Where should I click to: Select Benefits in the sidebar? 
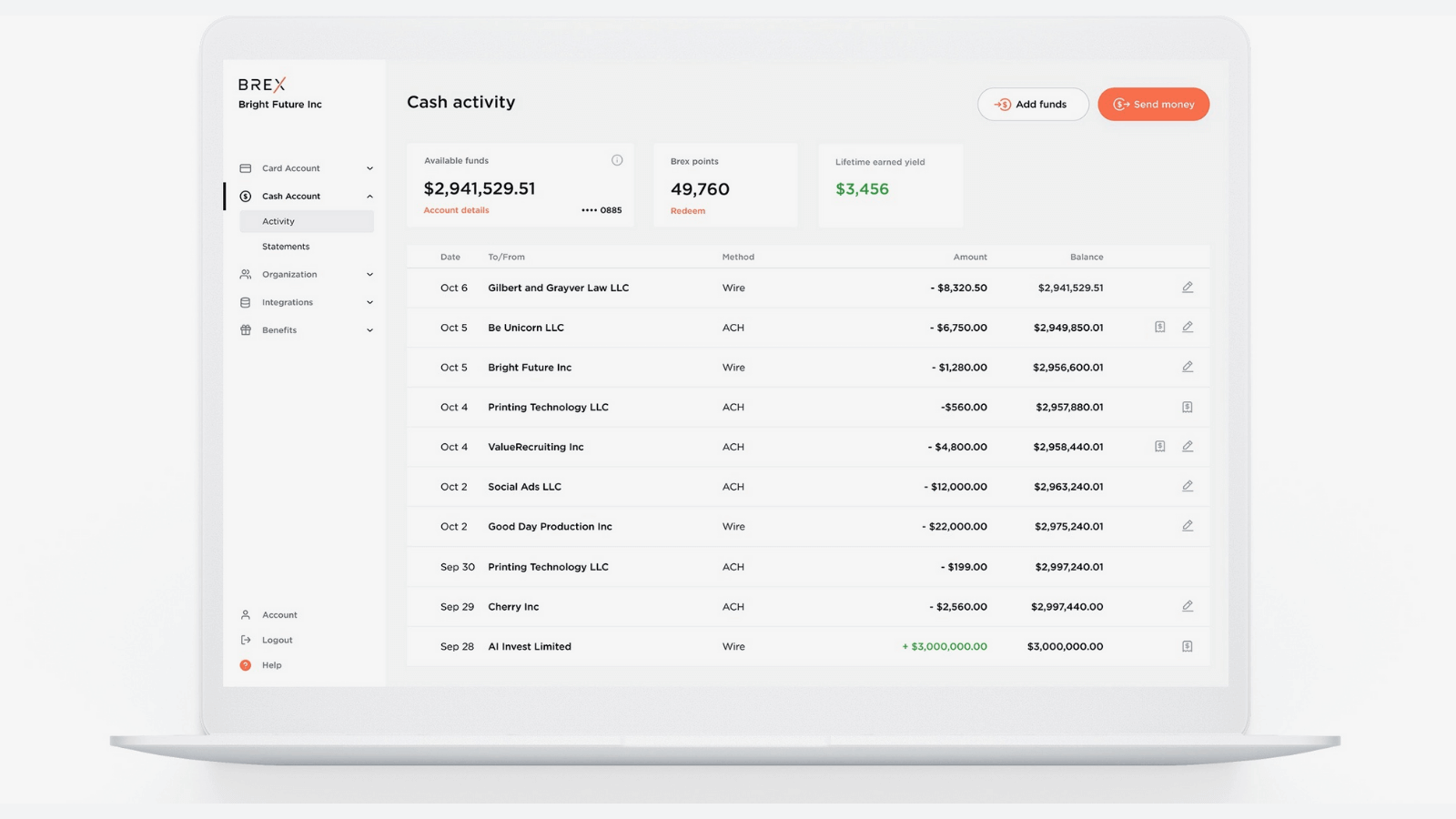click(279, 330)
